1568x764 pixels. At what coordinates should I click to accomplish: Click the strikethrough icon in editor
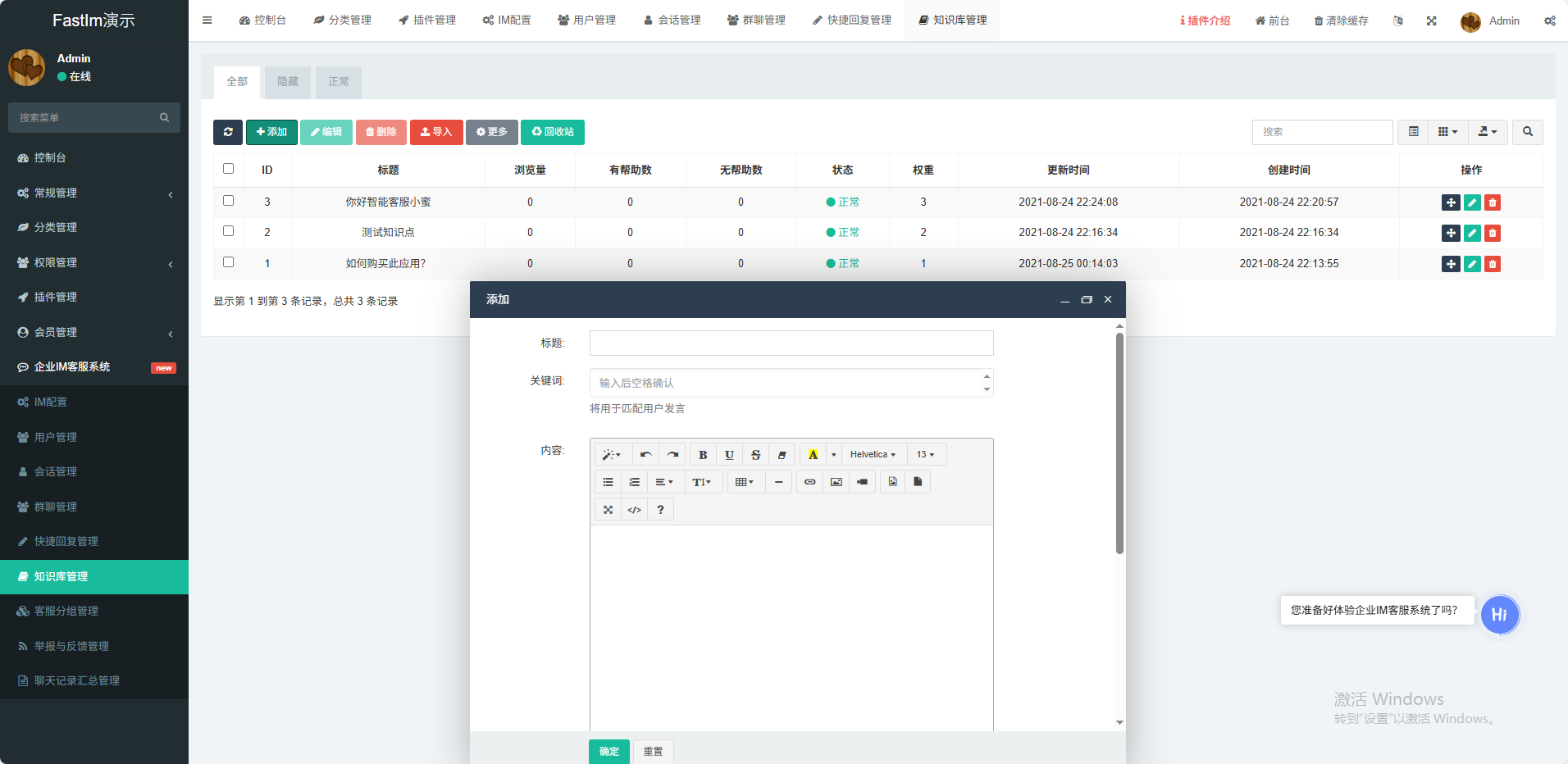click(x=755, y=455)
